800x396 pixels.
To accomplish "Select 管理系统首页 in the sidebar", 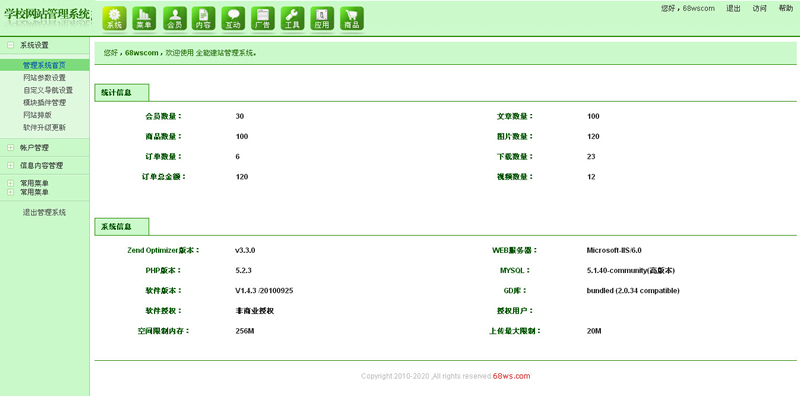I will click(x=44, y=65).
